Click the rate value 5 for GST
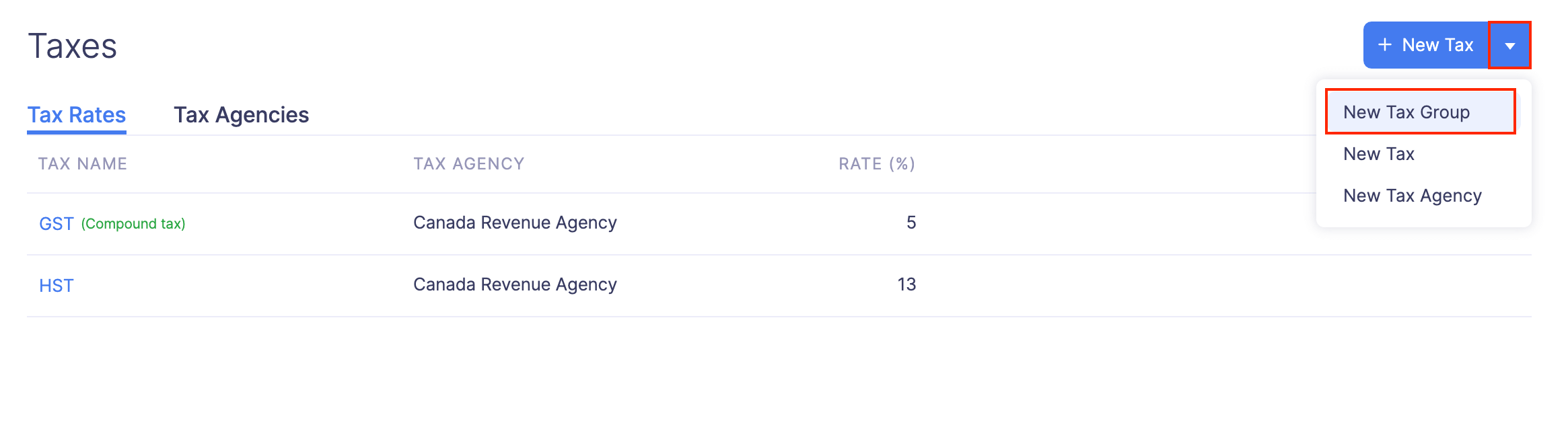 pyautogui.click(x=911, y=223)
